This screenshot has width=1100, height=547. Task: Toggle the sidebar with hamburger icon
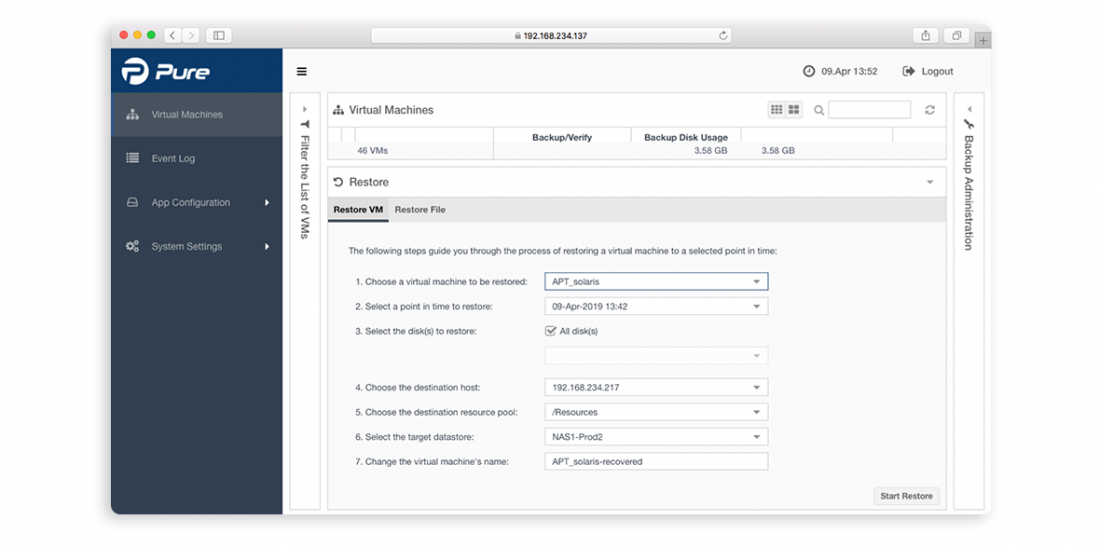click(x=302, y=71)
